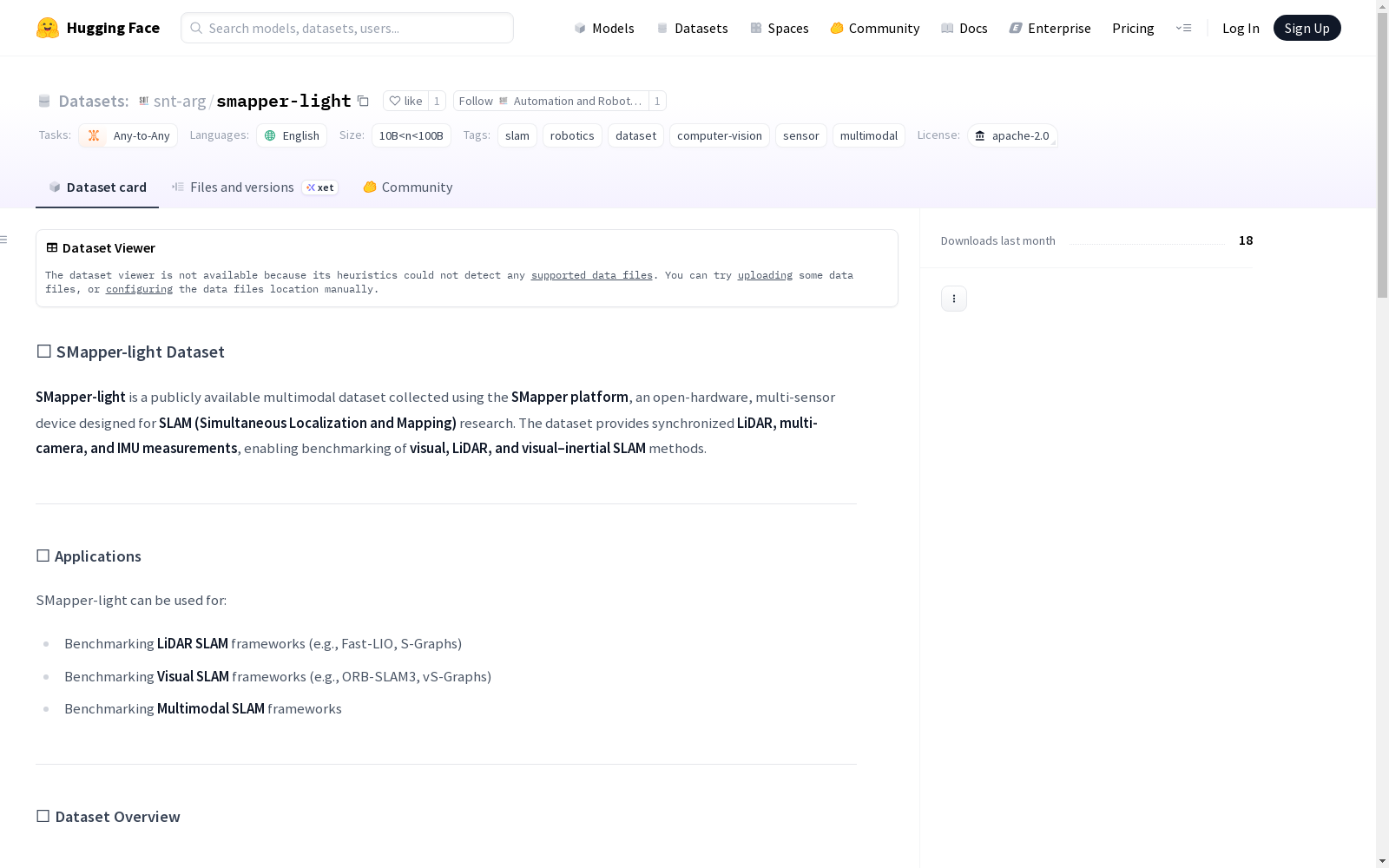1389x868 pixels.
Task: Filter by the slam tag
Action: point(517,135)
